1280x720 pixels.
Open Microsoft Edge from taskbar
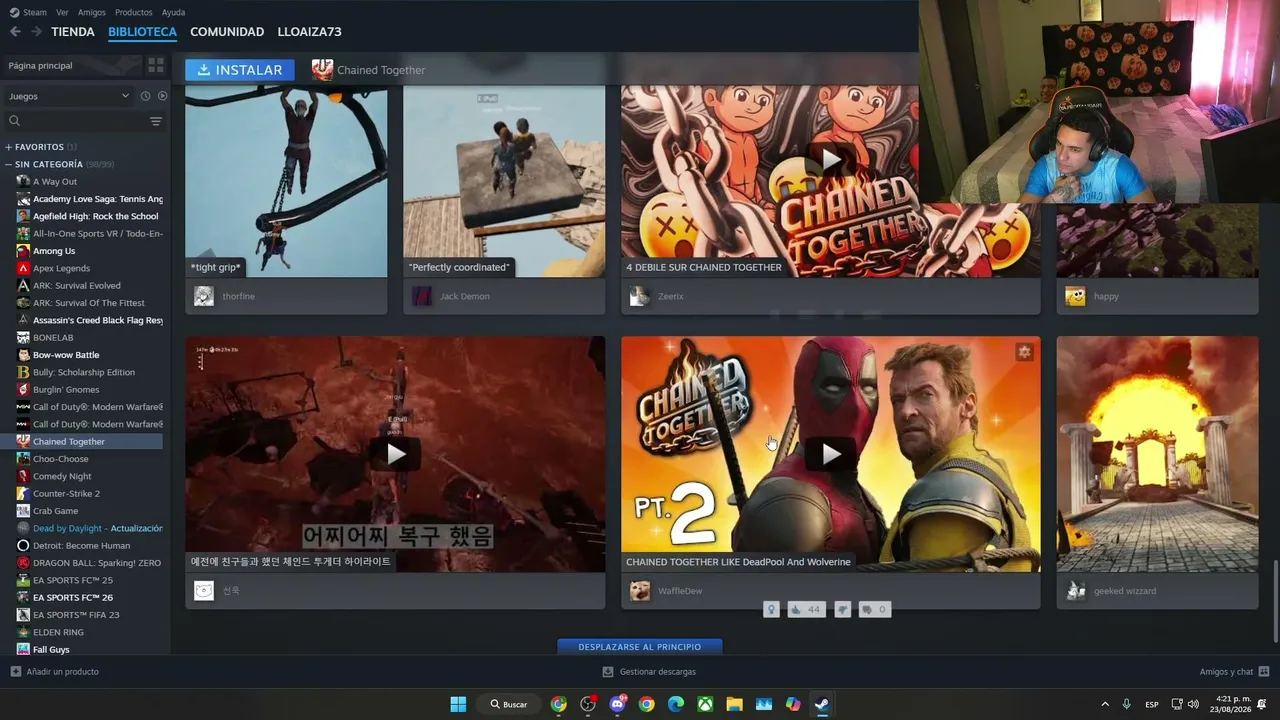pyautogui.click(x=676, y=704)
